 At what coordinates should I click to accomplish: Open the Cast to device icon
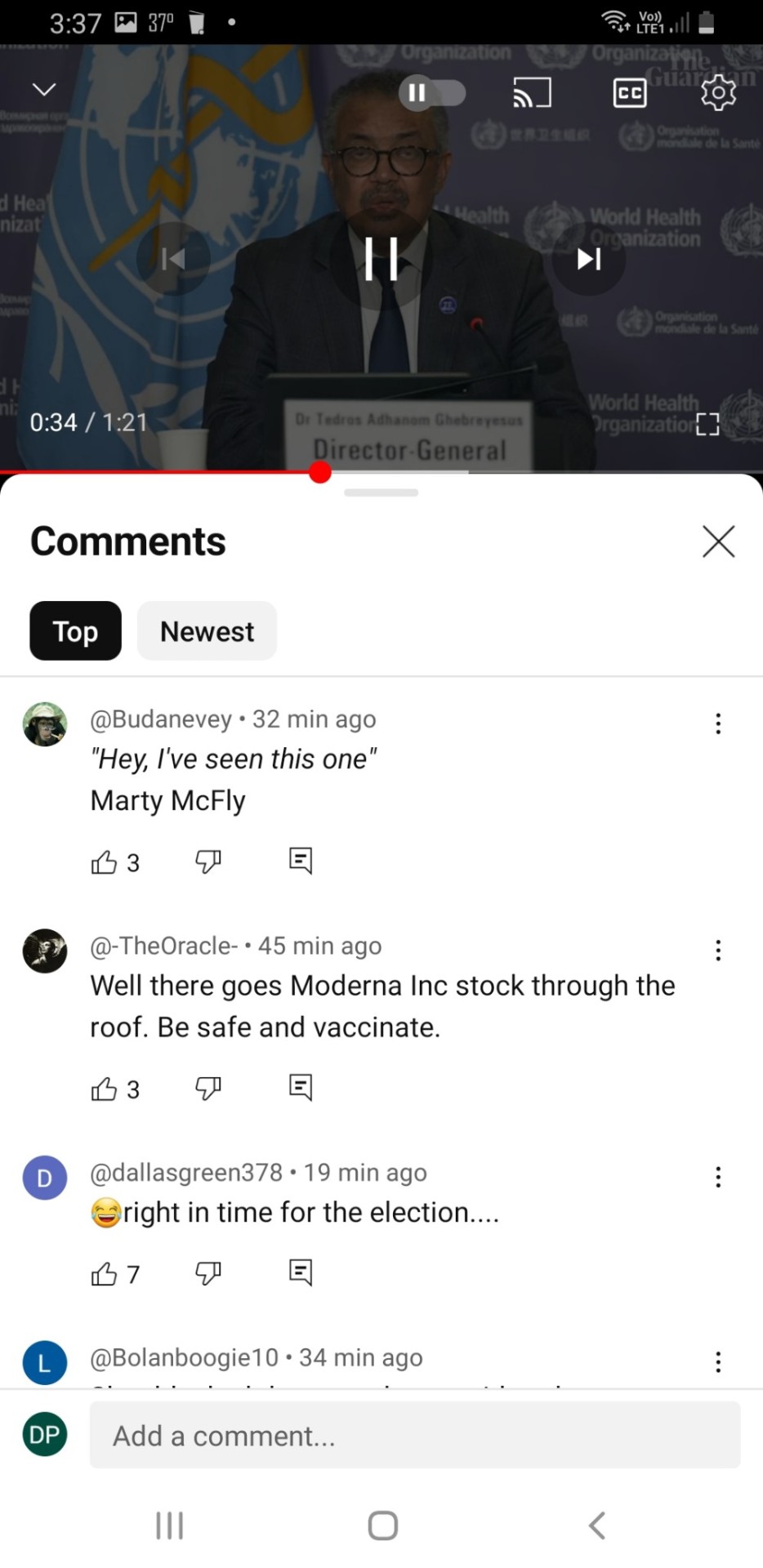point(532,93)
